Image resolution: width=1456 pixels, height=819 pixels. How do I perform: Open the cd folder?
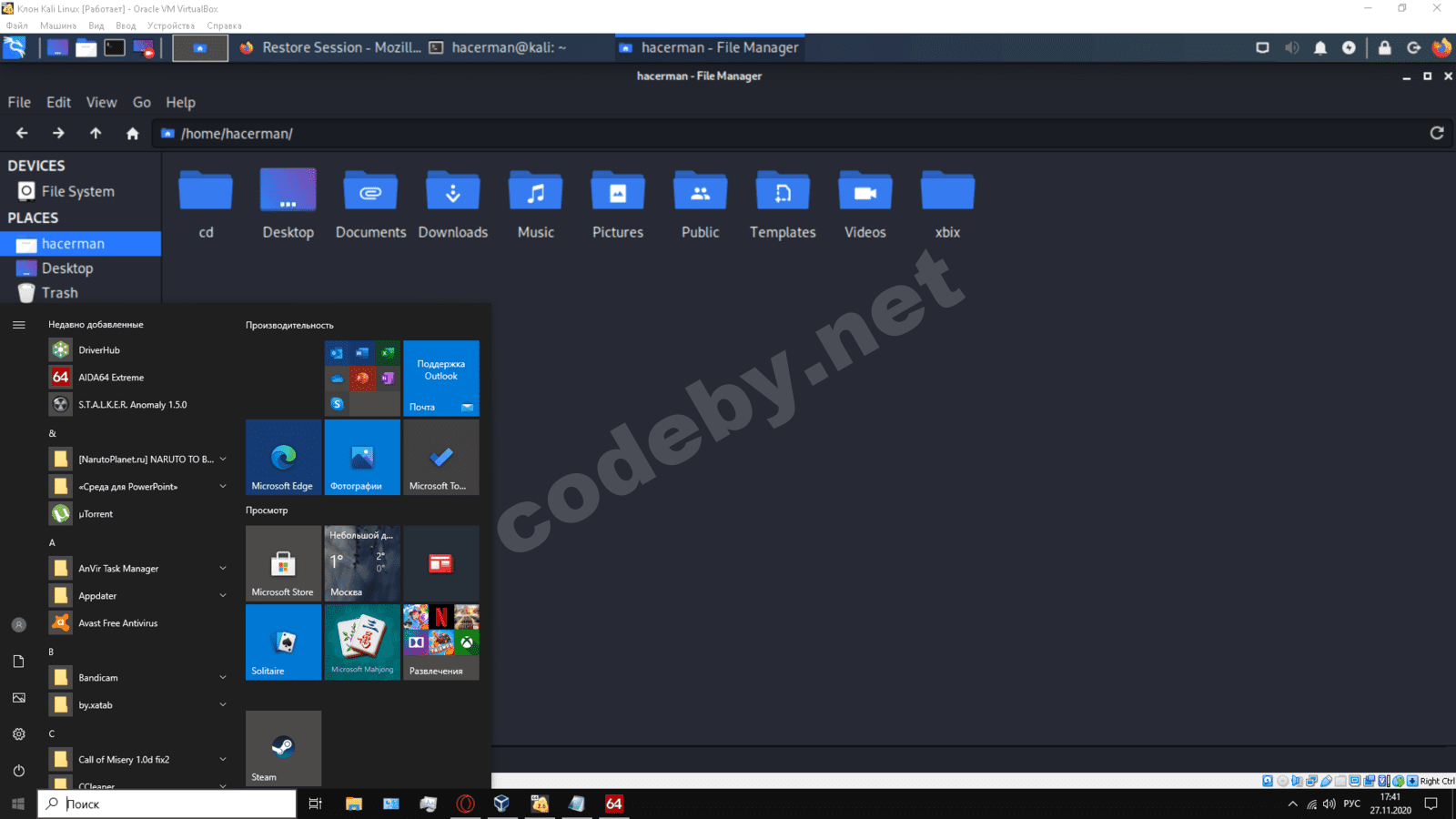206,205
